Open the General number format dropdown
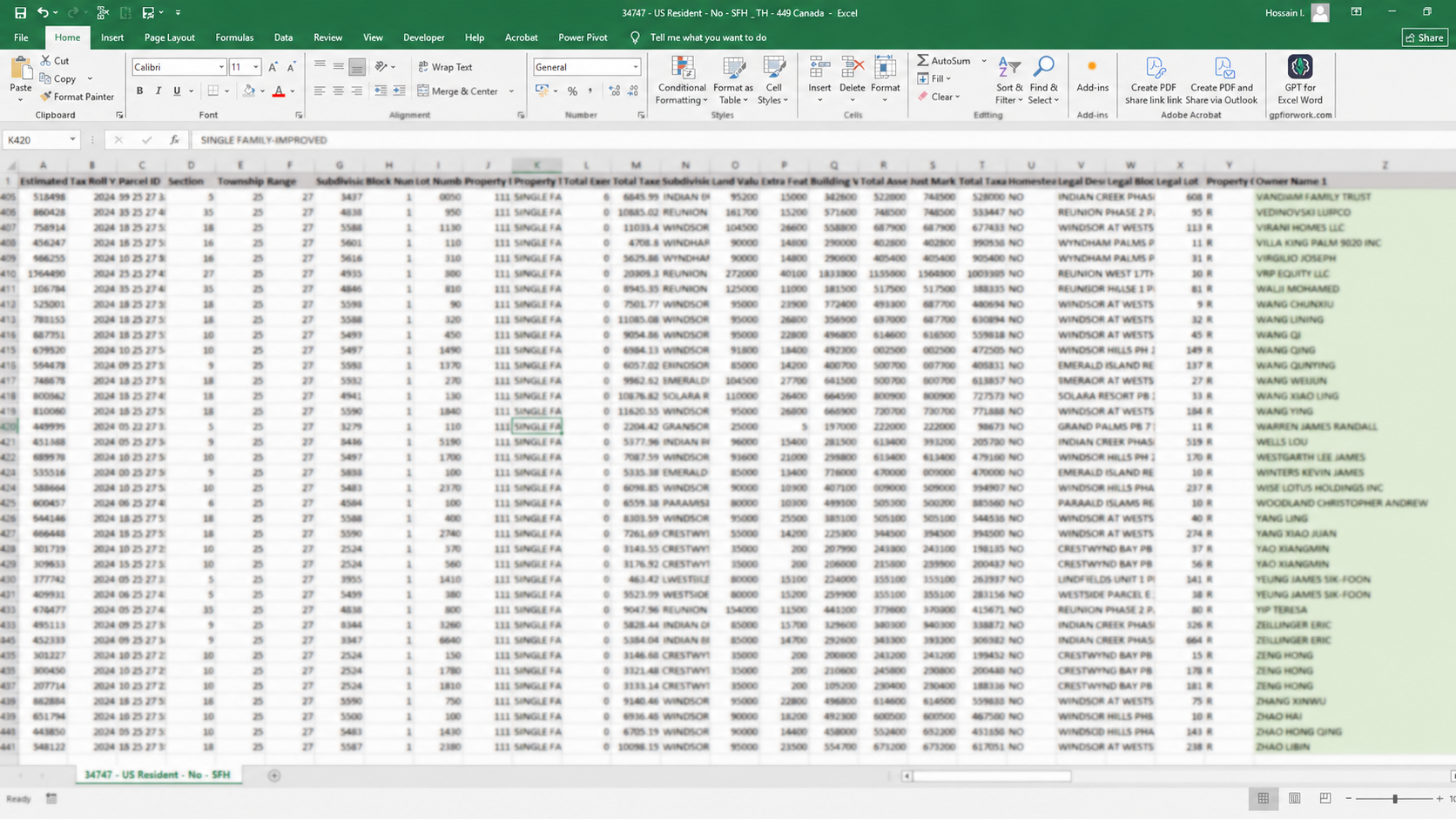1456x819 pixels. tap(636, 67)
